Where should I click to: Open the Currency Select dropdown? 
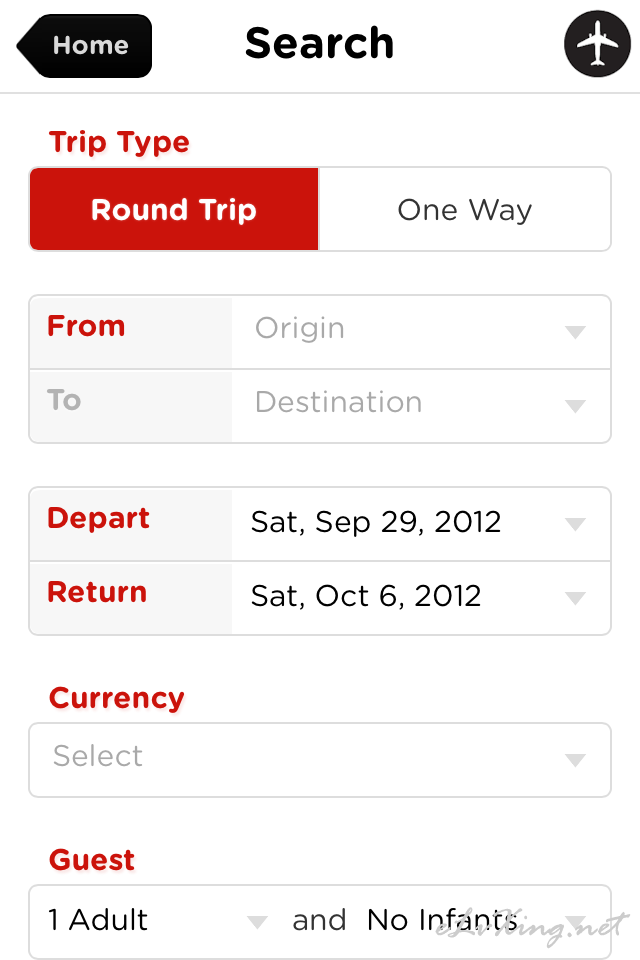320,760
